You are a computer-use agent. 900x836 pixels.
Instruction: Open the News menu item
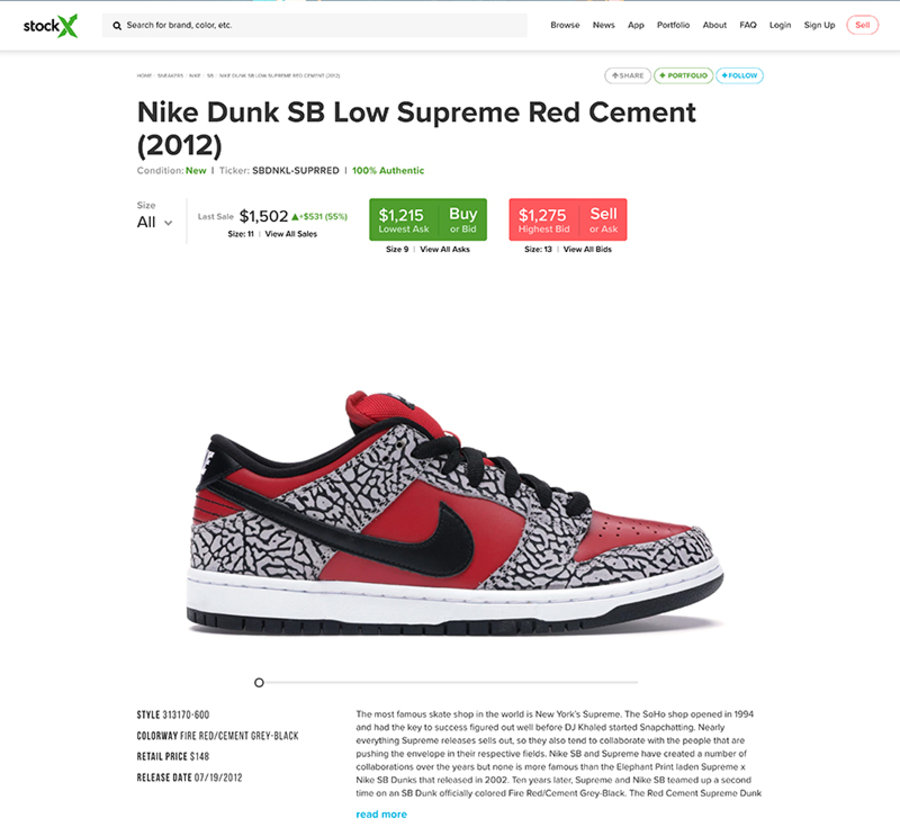click(x=603, y=25)
